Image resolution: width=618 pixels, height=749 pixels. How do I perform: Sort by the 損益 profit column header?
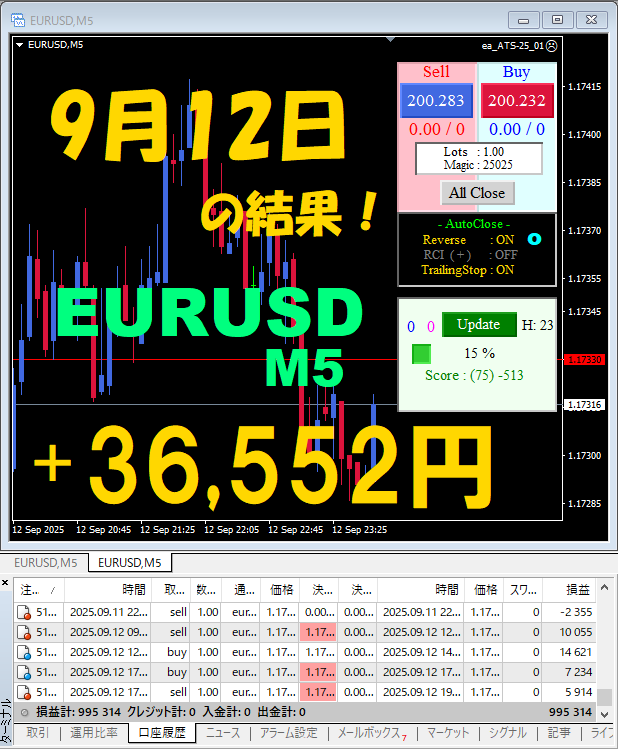(569, 590)
